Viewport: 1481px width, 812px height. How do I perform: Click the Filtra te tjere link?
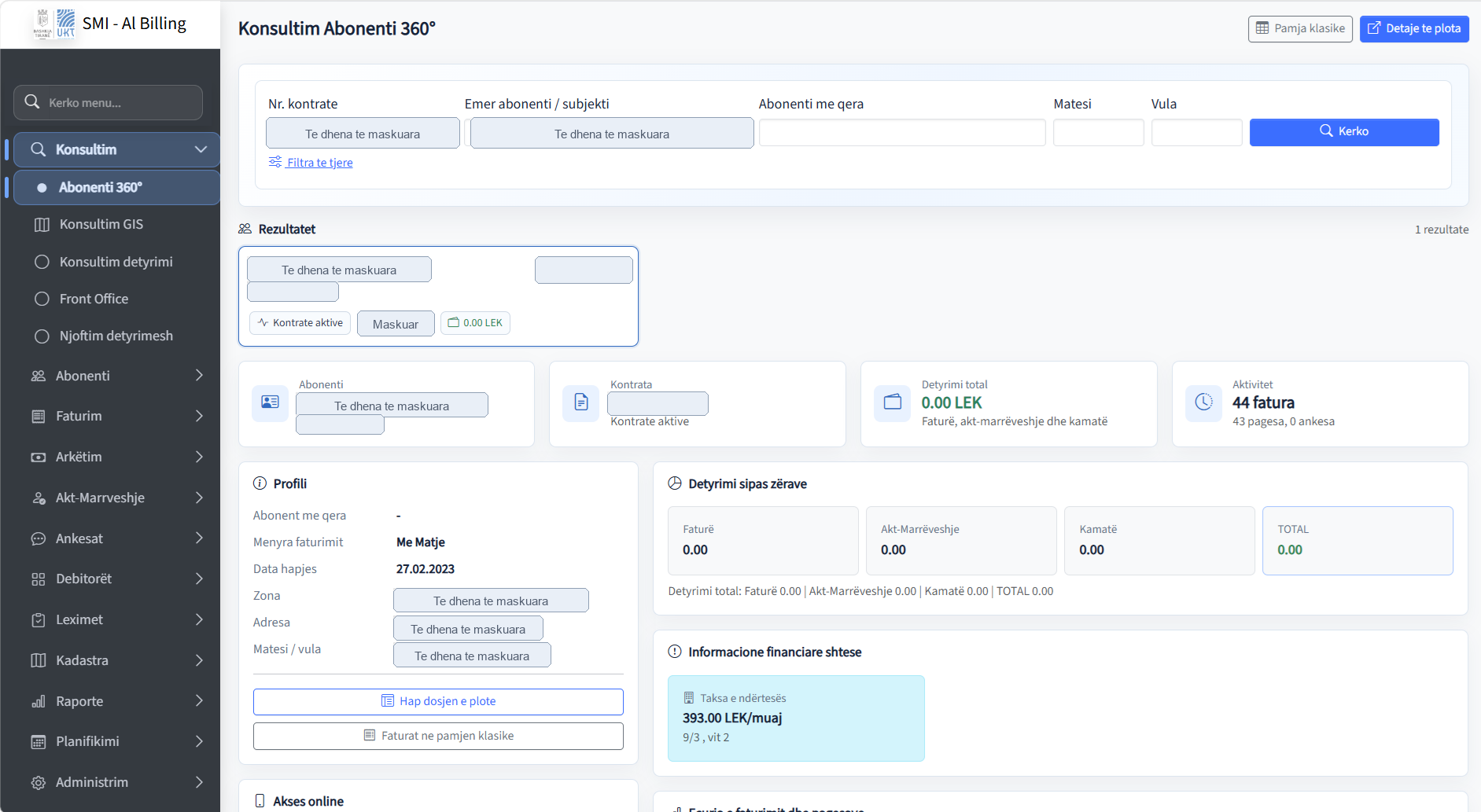click(311, 162)
